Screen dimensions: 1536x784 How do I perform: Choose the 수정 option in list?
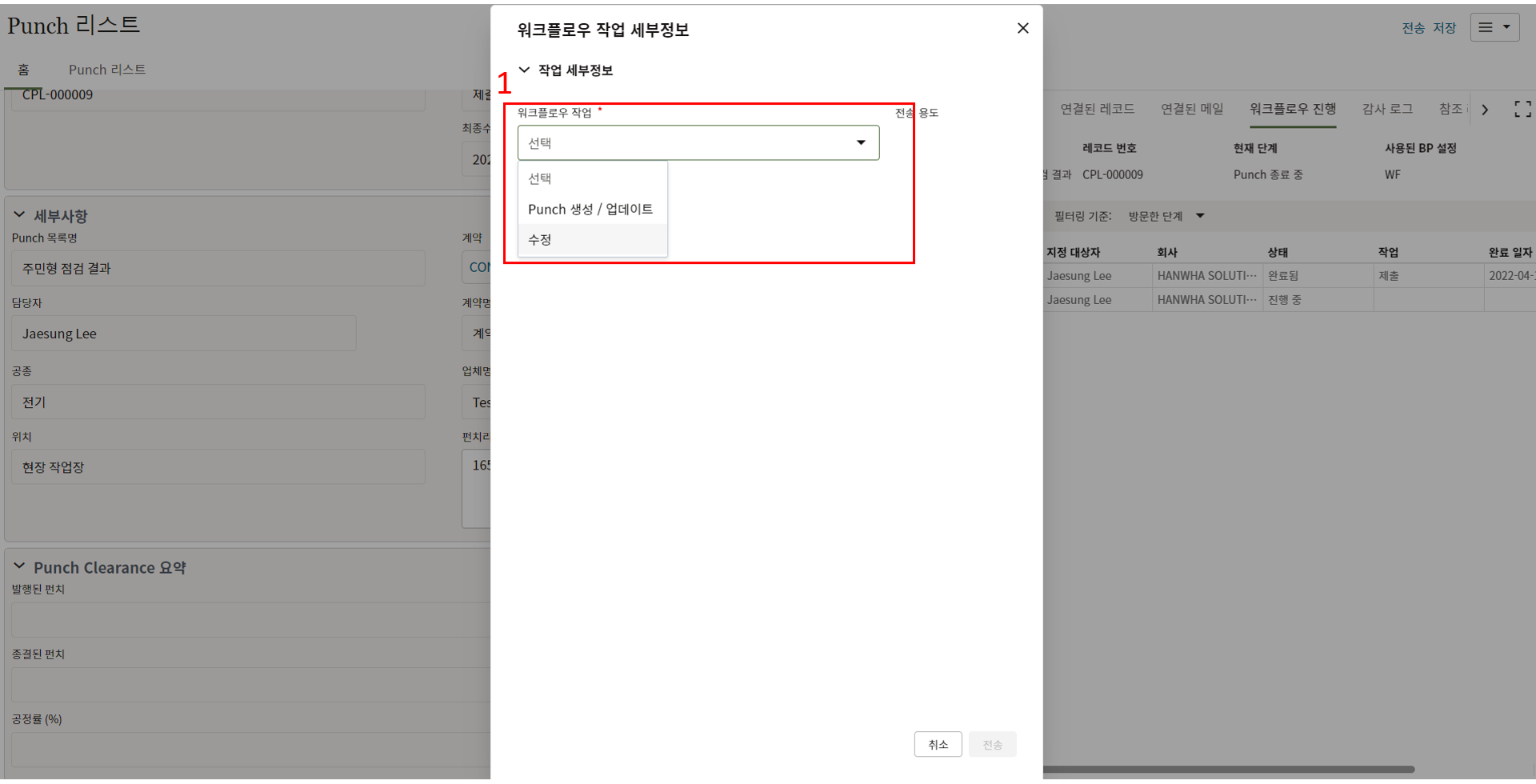(x=540, y=240)
